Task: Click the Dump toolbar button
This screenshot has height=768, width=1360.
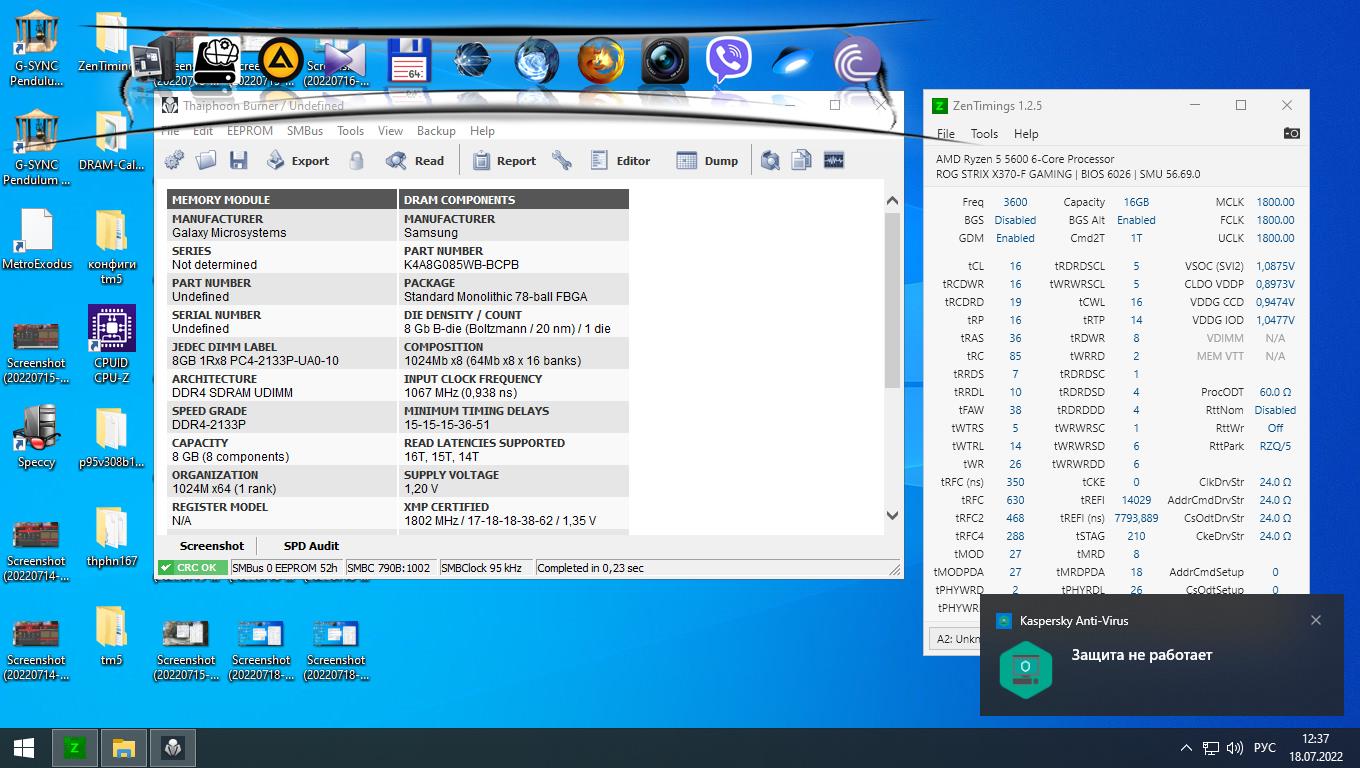Action: [x=708, y=160]
